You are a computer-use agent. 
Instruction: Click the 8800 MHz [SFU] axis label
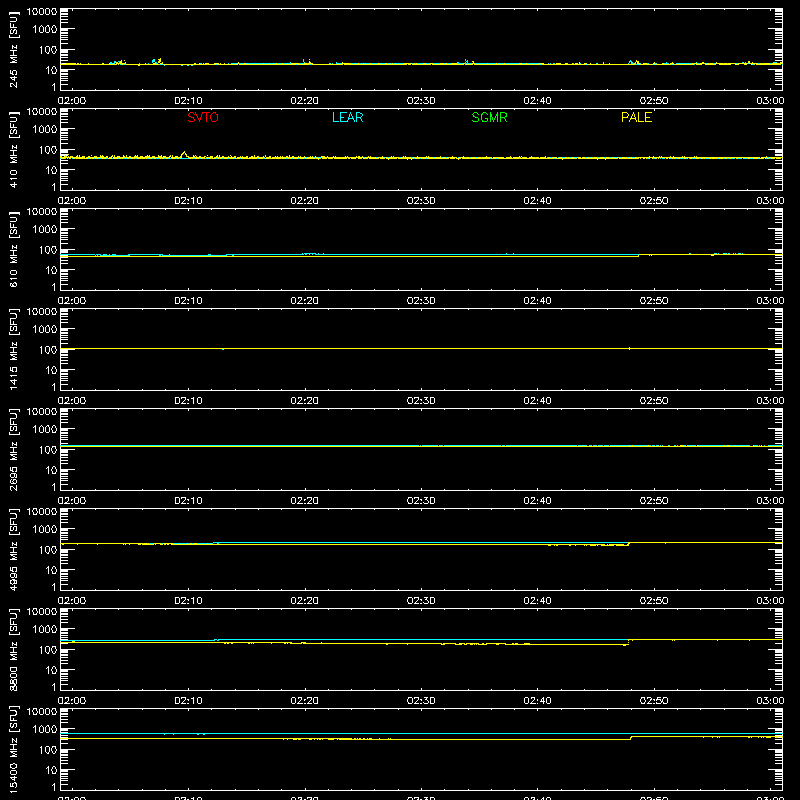click(14, 650)
